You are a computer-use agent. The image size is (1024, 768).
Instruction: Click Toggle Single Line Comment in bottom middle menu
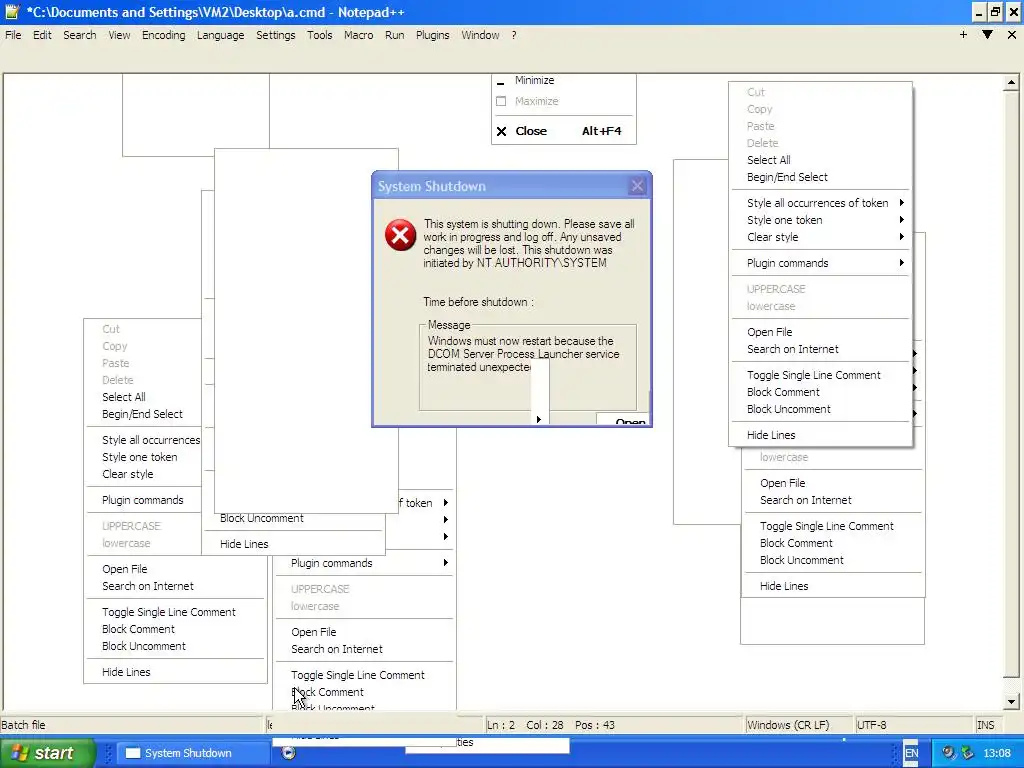[358, 675]
